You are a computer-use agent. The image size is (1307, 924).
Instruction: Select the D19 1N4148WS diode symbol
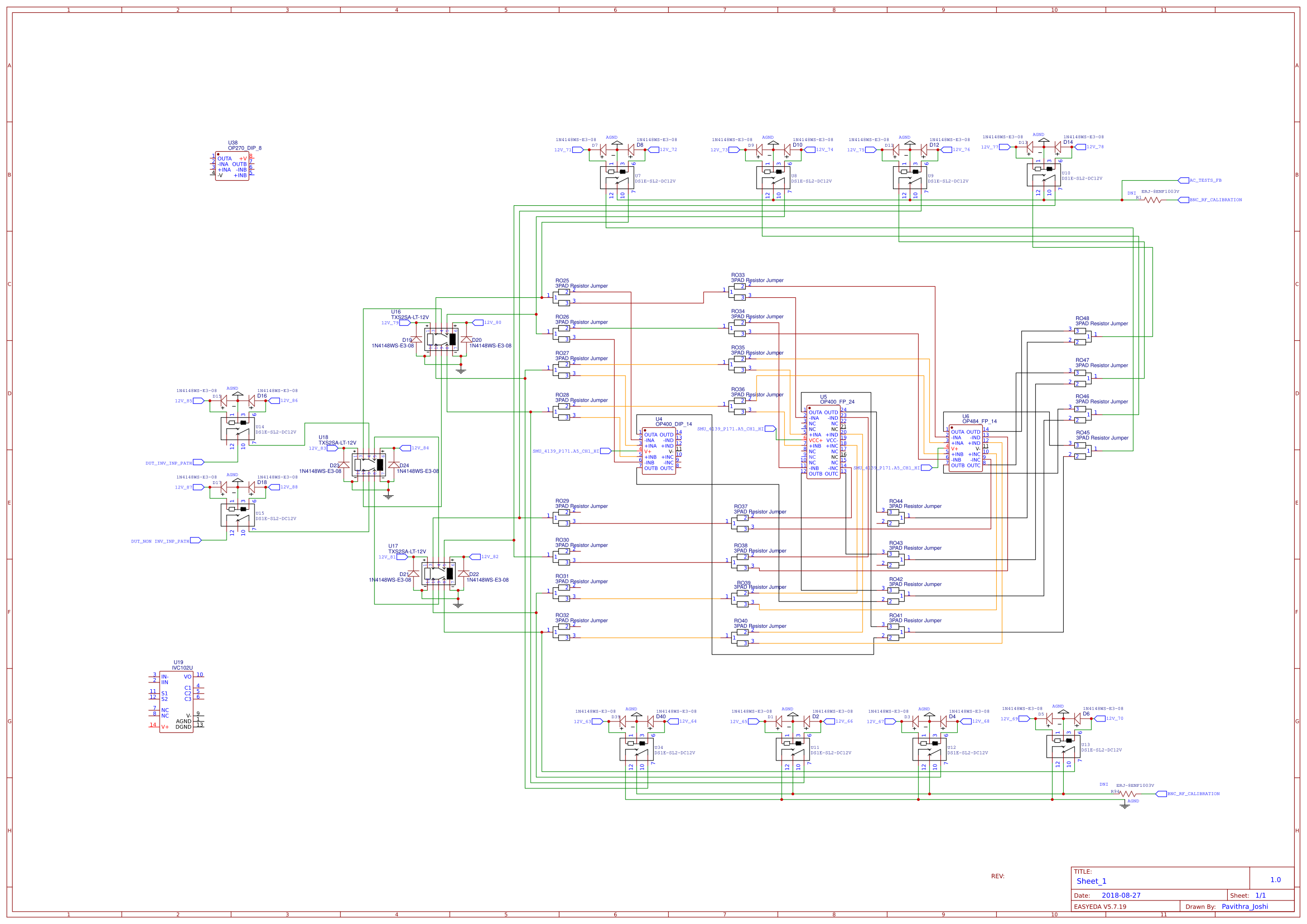[417, 339]
